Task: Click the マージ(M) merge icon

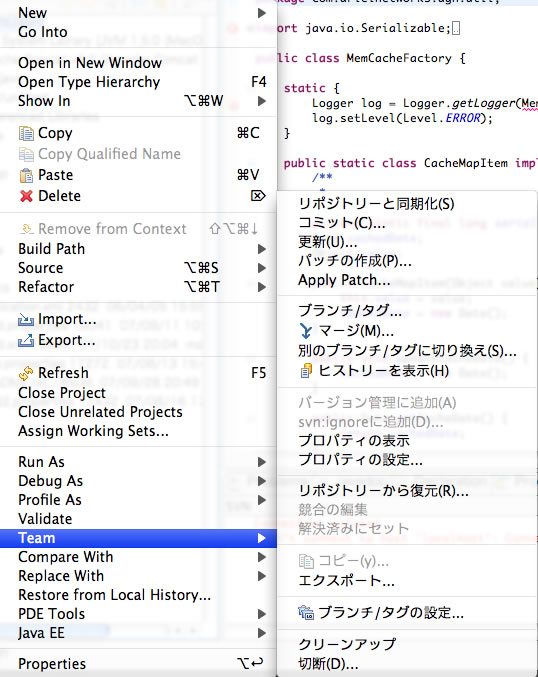Action: (x=306, y=331)
